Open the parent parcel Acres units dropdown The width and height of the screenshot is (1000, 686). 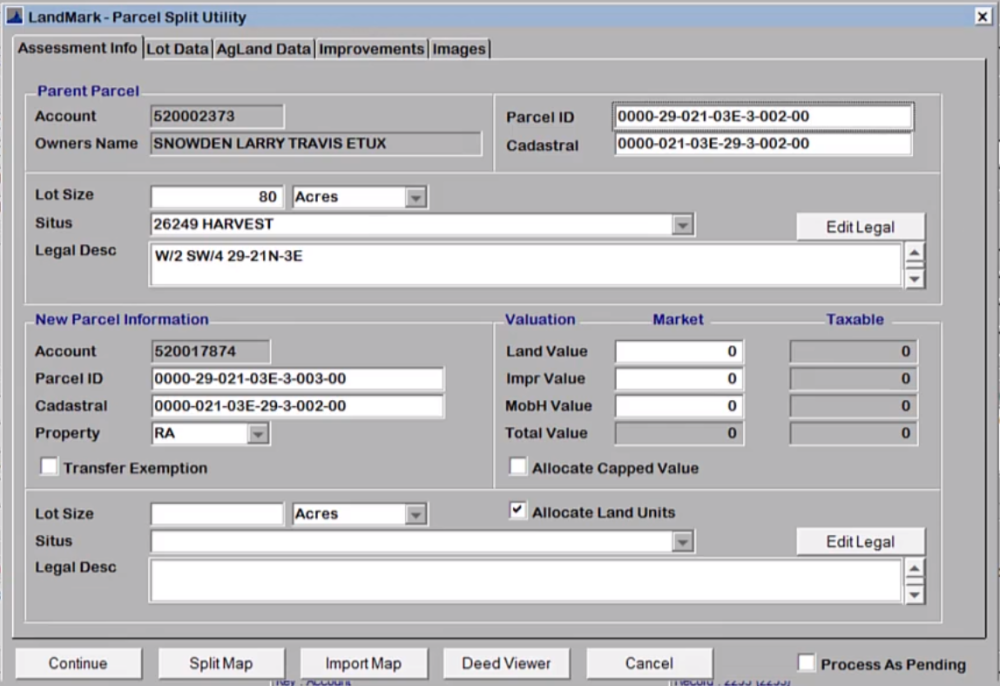pos(416,196)
